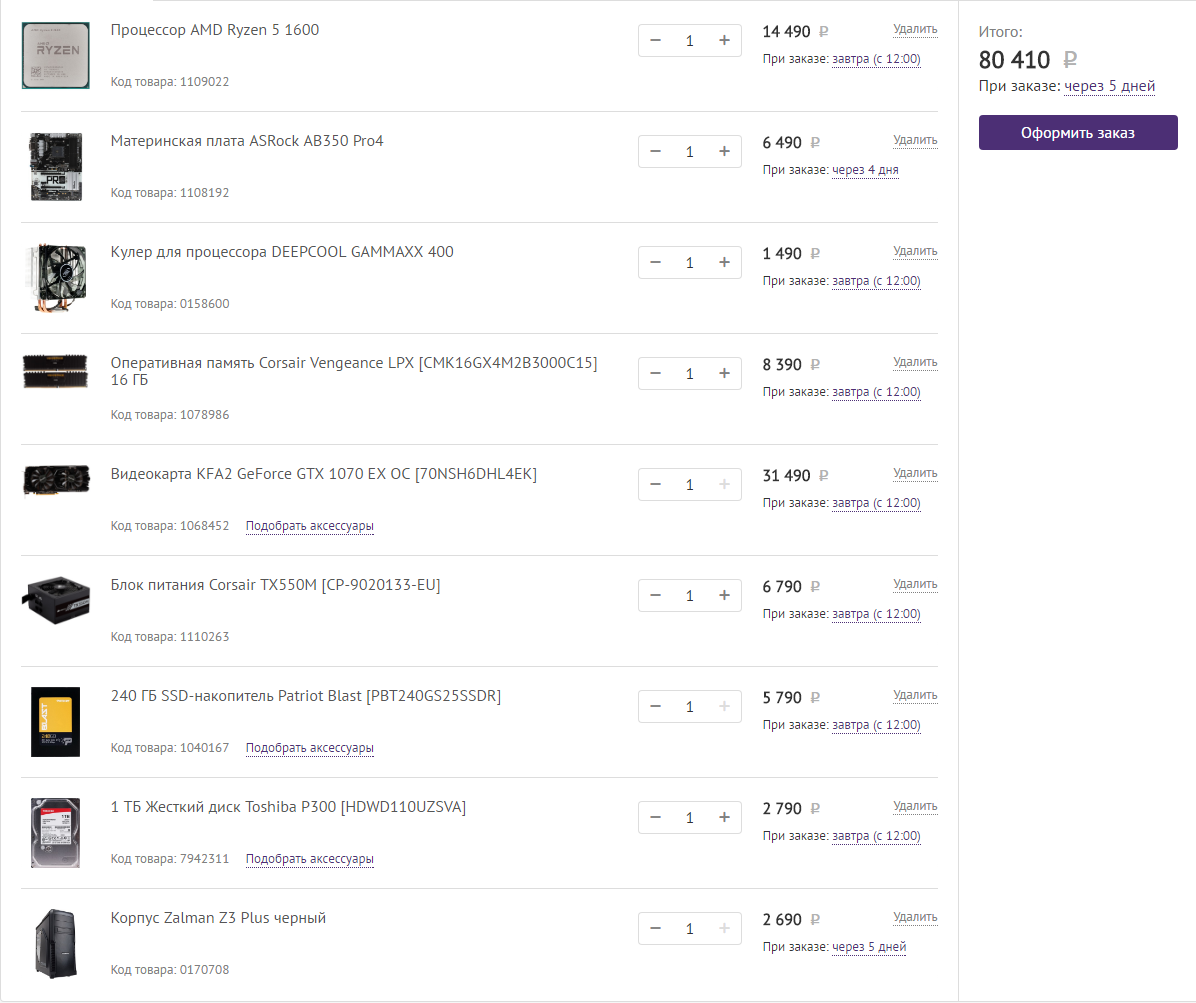Open product title Блок питания Corsair TX550M
This screenshot has height=1003, width=1196.
click(x=275, y=585)
